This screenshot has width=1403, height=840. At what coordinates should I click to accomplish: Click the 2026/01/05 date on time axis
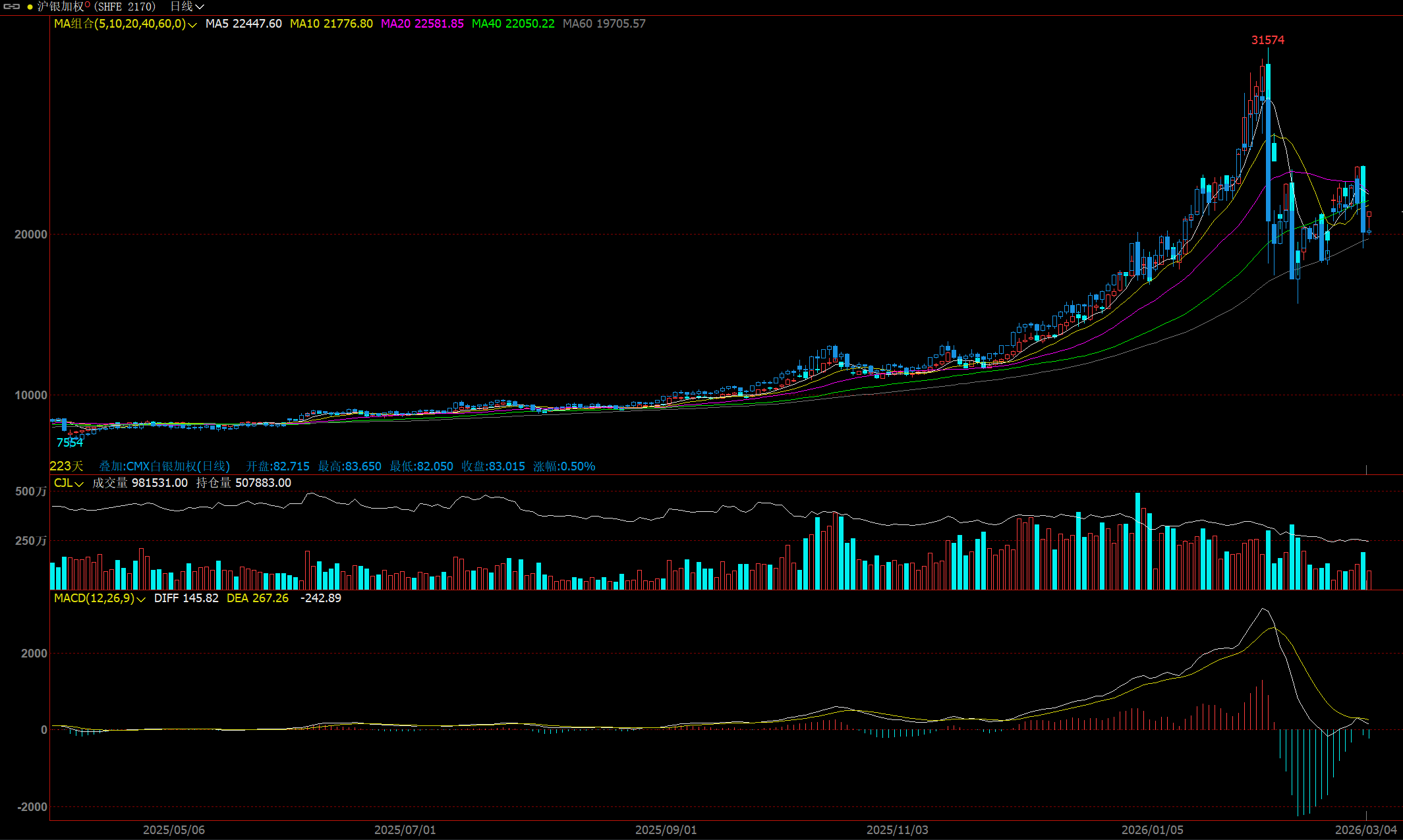(1152, 829)
